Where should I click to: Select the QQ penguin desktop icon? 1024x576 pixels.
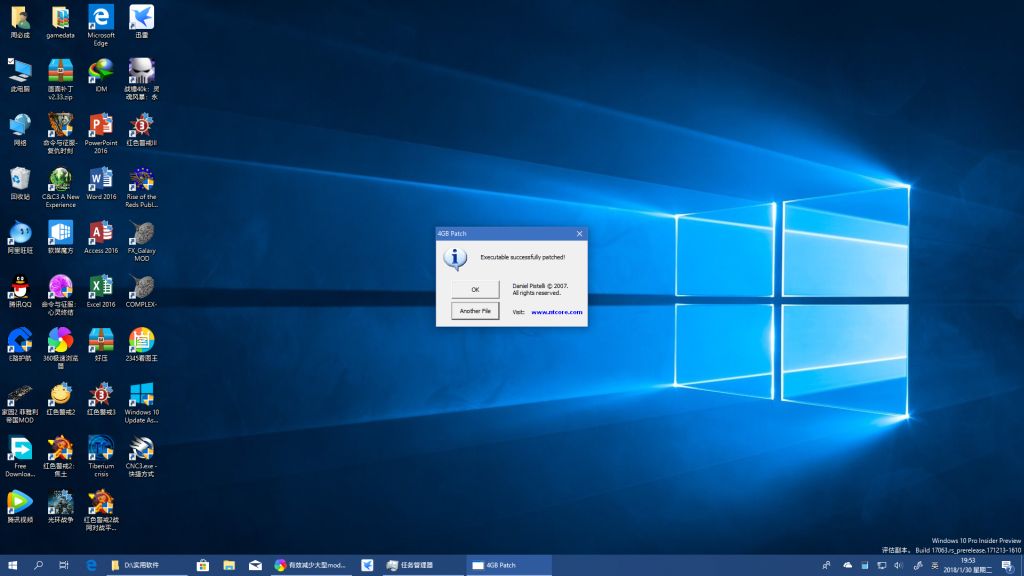point(20,291)
